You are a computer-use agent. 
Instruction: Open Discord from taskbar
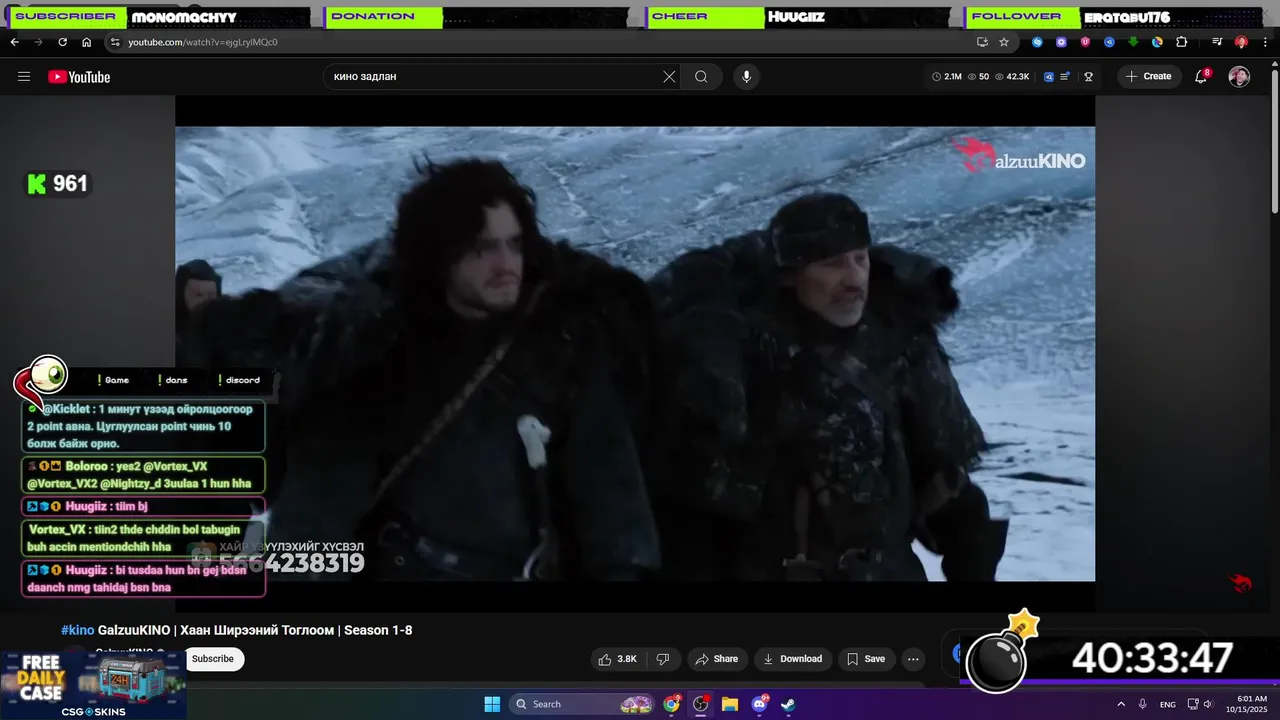coord(759,704)
